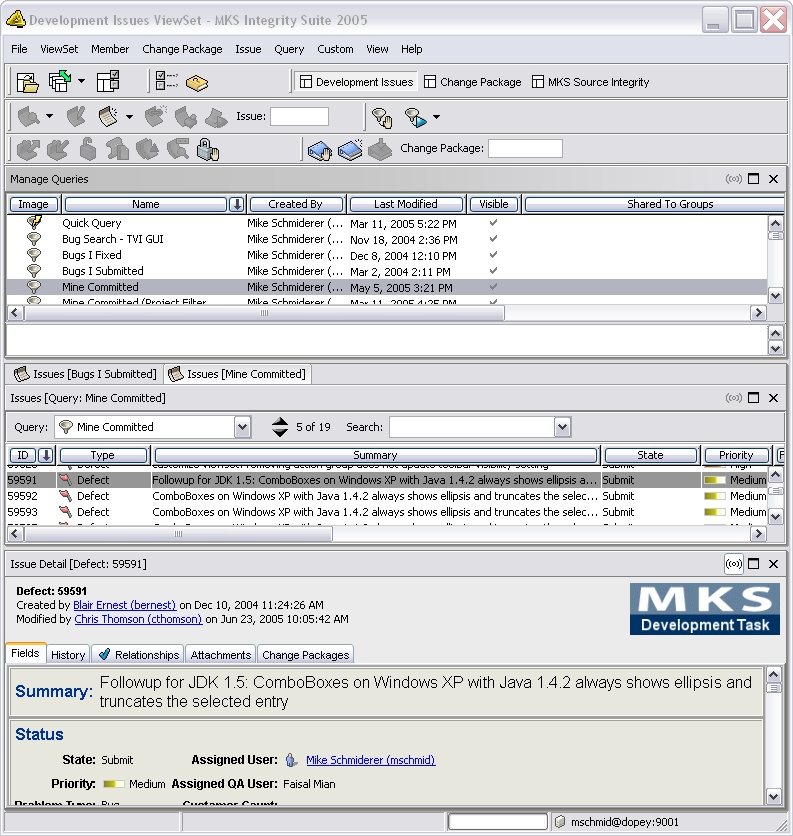Click the up/down stepper beside 5 of 19
Viewport: 793px width, 836px height.
pos(280,427)
